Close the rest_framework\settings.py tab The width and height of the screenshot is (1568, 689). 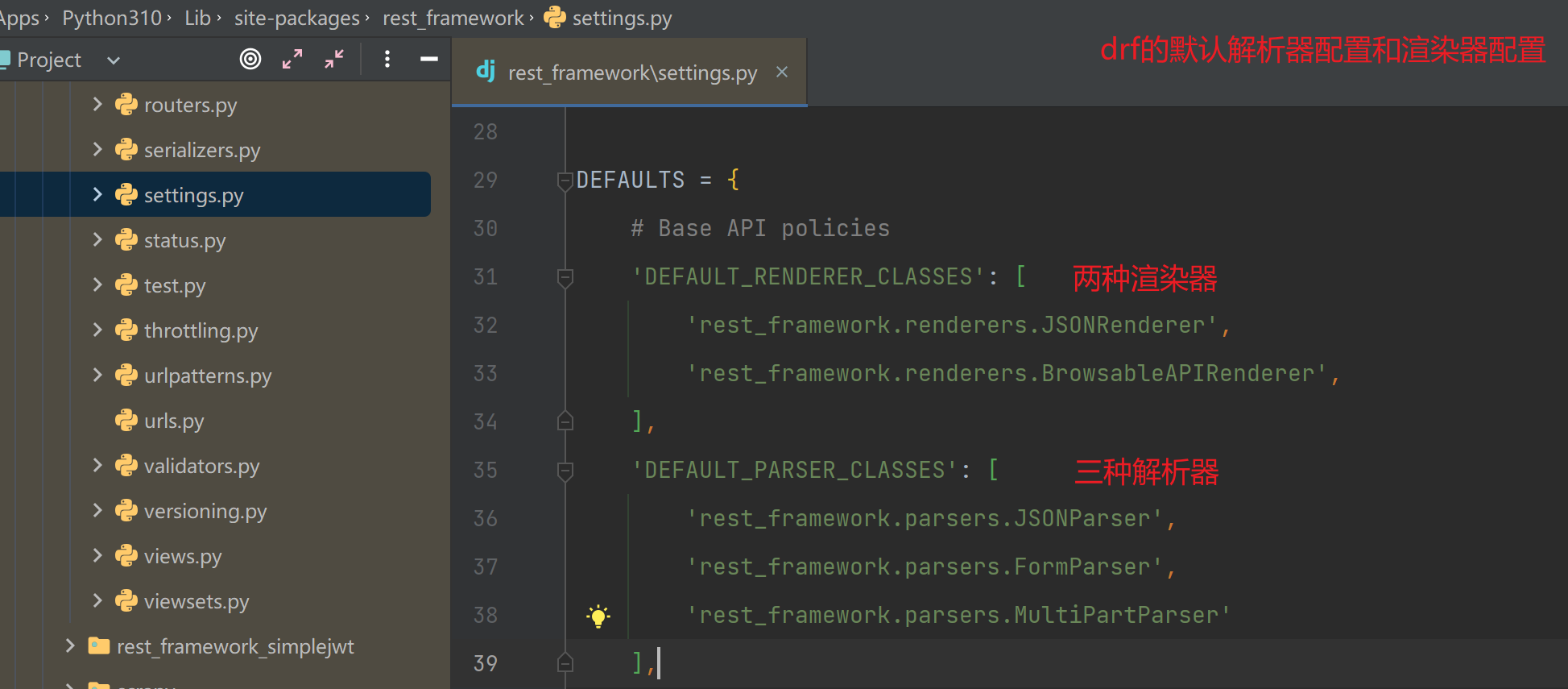(782, 72)
